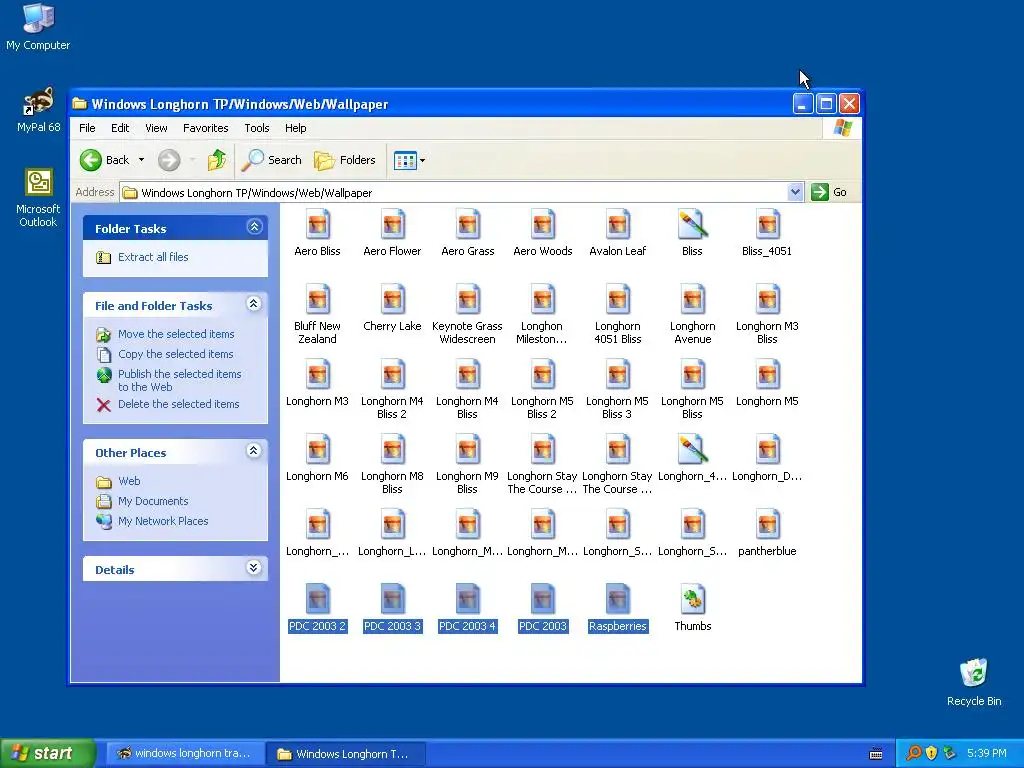Toggle the Folders pane button
Image resolution: width=1024 pixels, height=768 pixels.
(x=345, y=160)
